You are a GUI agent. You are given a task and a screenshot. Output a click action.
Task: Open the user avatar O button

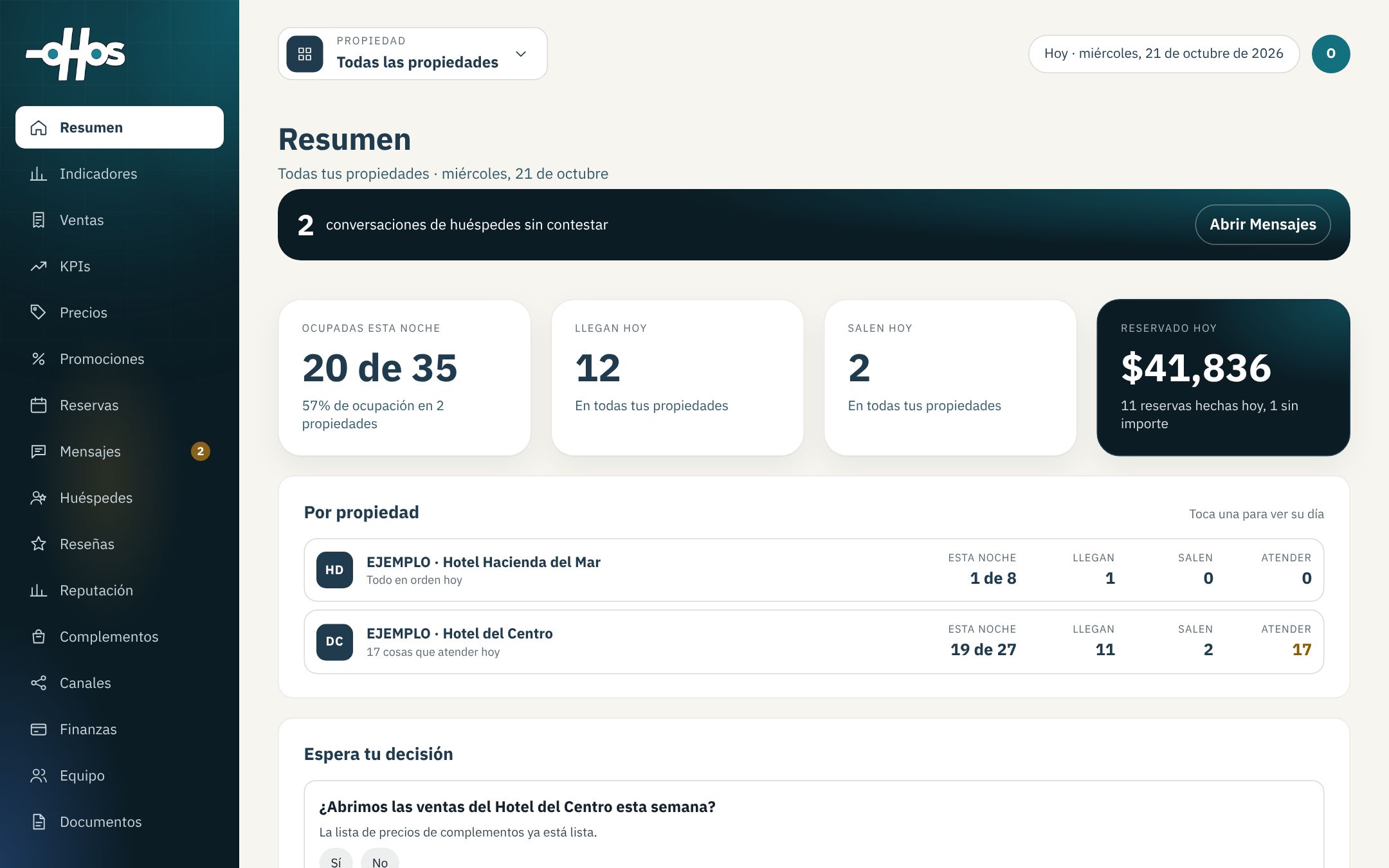click(x=1330, y=54)
